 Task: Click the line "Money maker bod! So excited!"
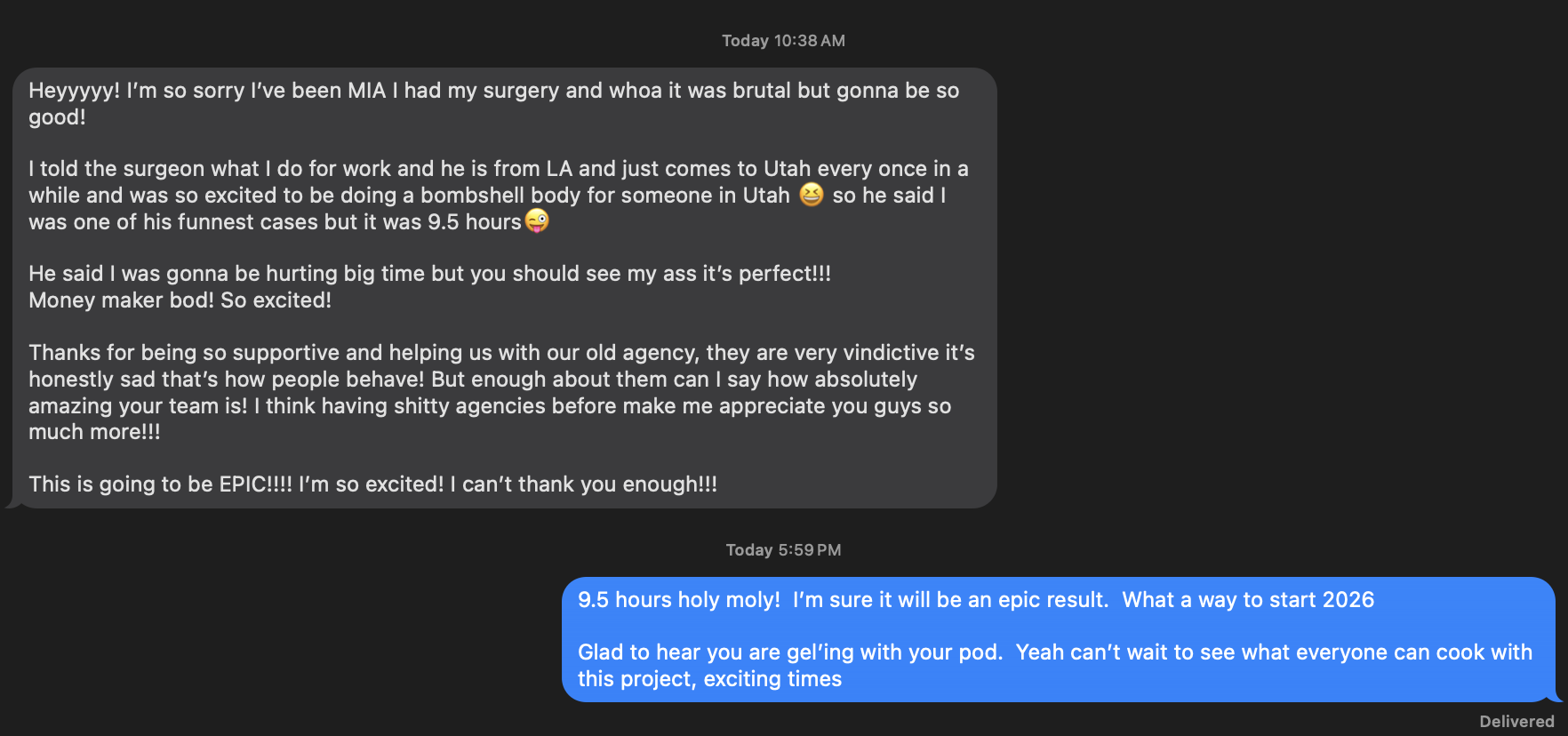[x=180, y=300]
